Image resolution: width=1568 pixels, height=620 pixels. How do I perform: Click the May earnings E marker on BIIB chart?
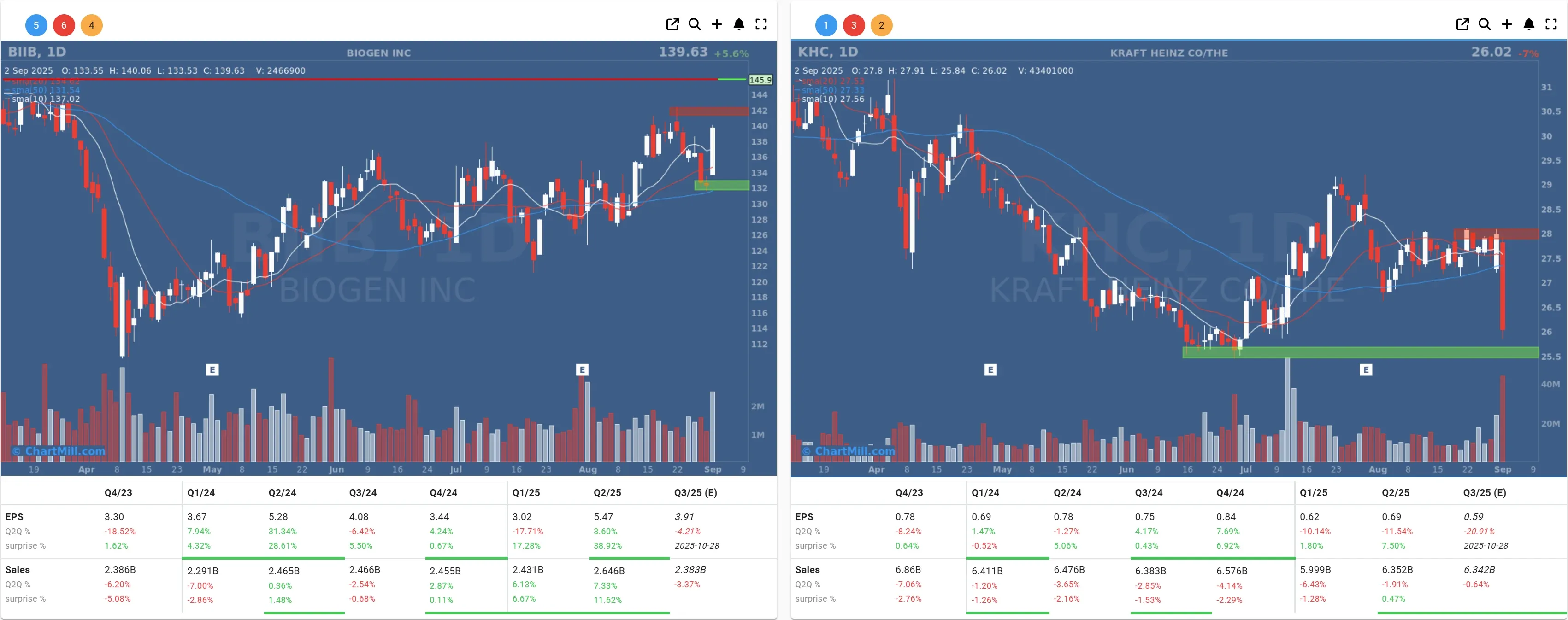(212, 369)
